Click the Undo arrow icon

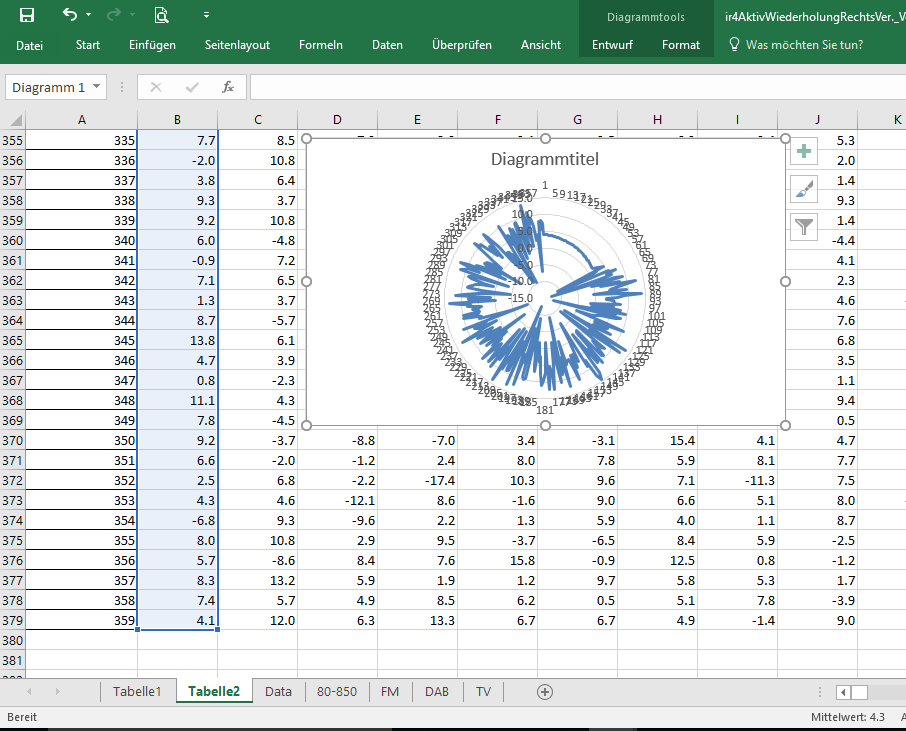[x=69, y=15]
